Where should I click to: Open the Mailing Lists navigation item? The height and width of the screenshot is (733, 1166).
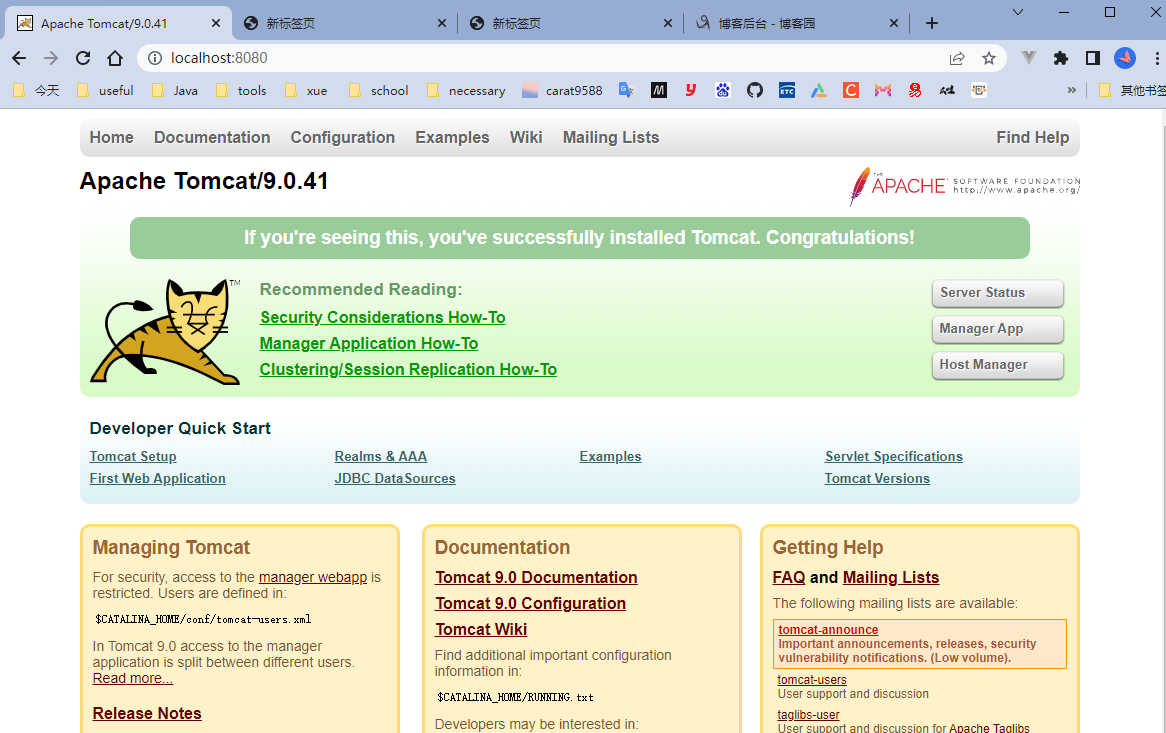click(611, 138)
